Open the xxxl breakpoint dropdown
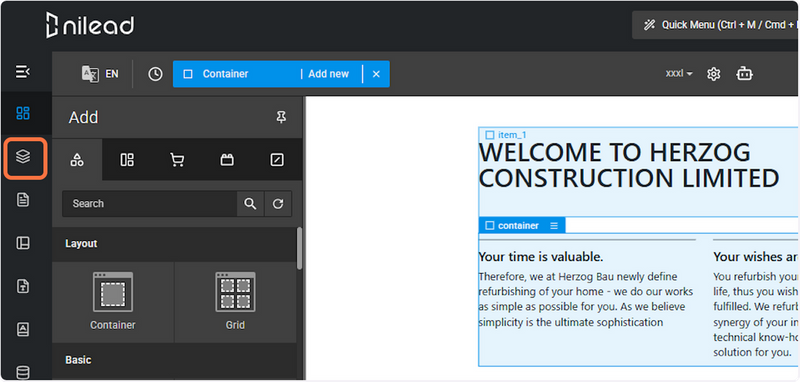This screenshot has height=382, width=800. (679, 74)
